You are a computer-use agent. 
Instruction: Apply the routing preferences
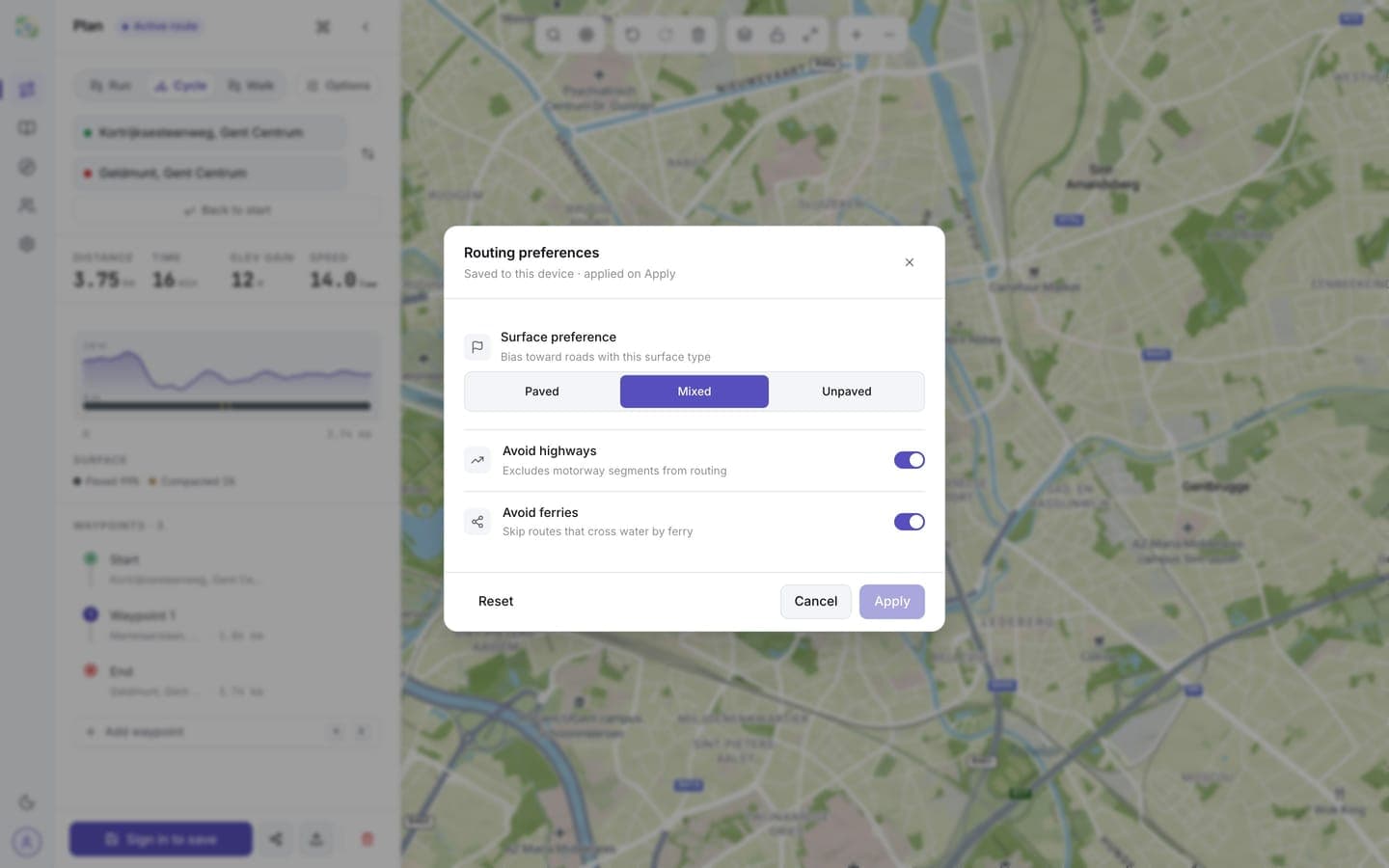click(x=892, y=601)
